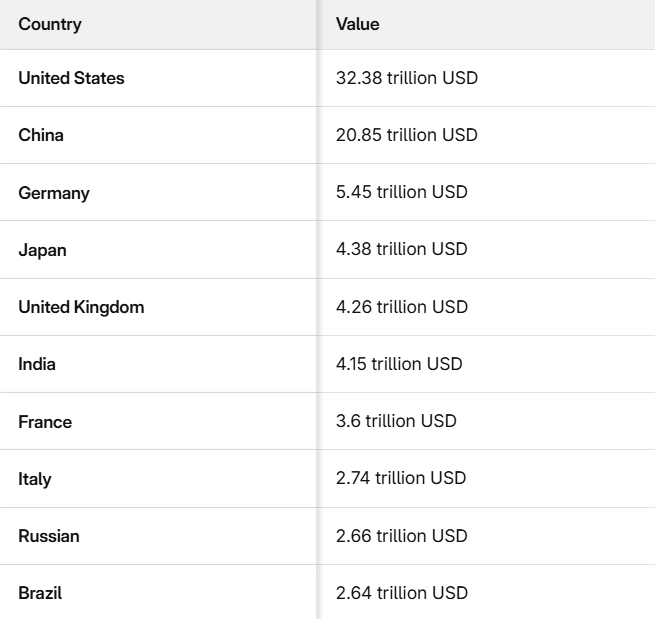Select the Germany country cell
Image resolution: width=655 pixels, height=619 pixels.
(x=54, y=193)
